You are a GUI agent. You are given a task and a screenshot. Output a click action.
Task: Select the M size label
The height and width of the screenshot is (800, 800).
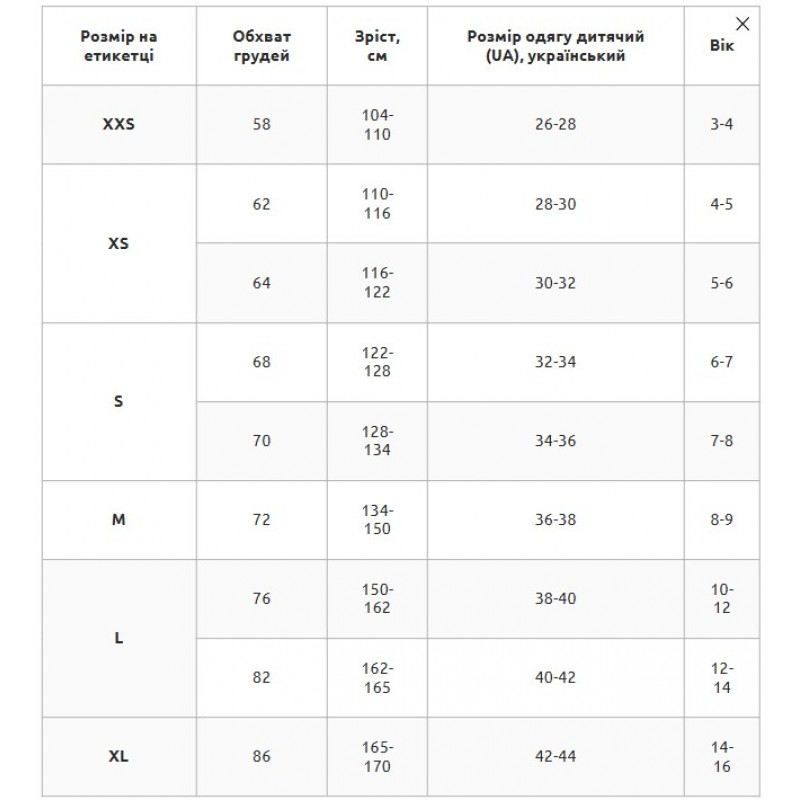click(119, 520)
